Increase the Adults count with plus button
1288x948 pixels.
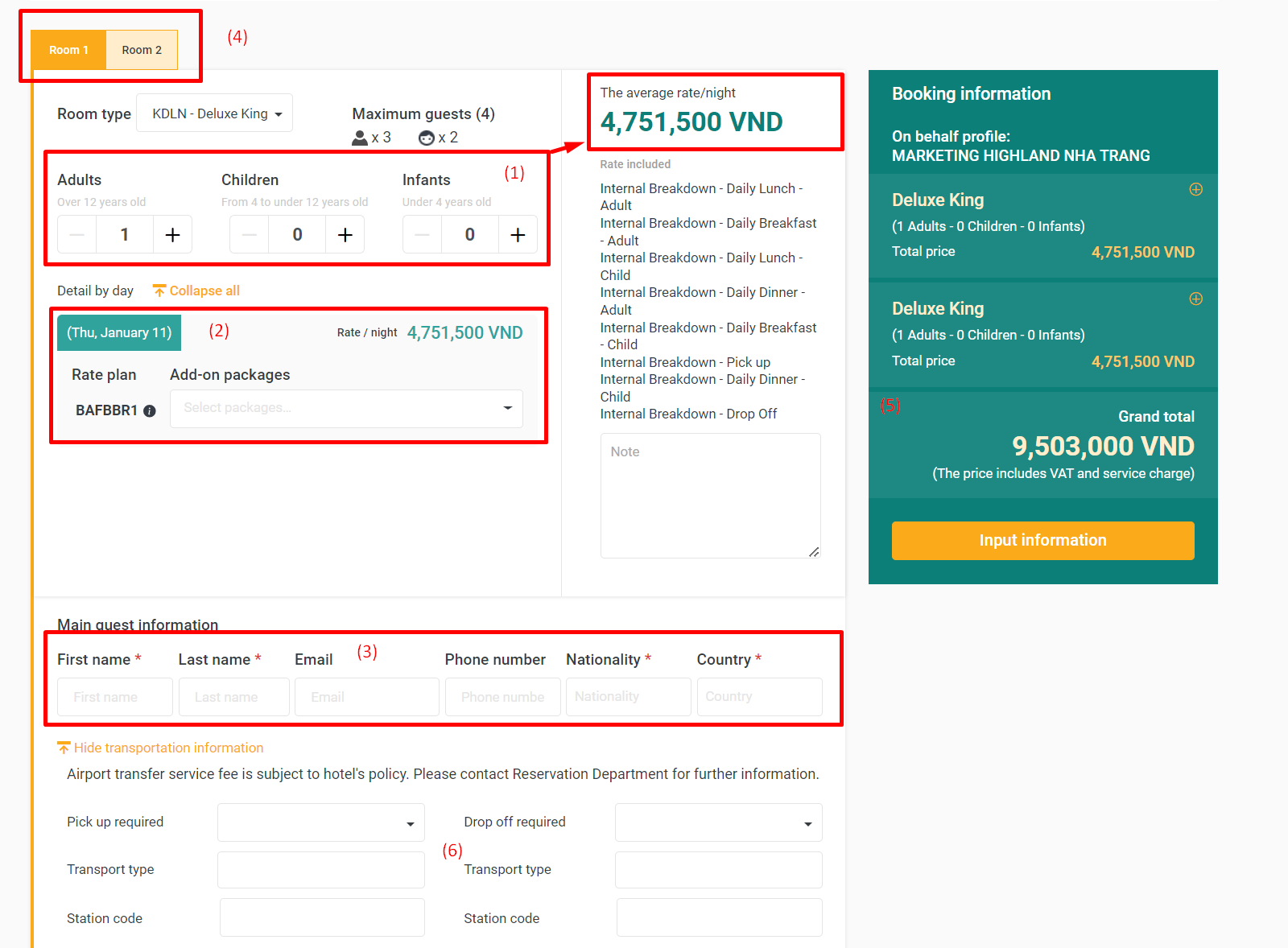coord(172,235)
